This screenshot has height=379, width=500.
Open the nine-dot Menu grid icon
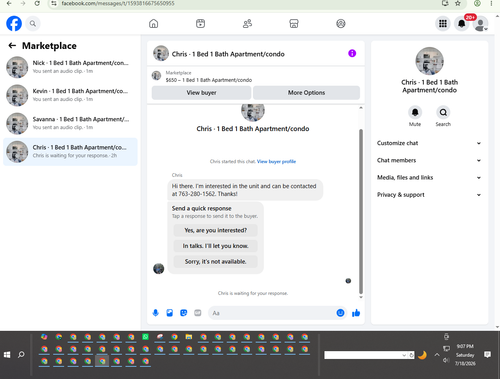[443, 24]
